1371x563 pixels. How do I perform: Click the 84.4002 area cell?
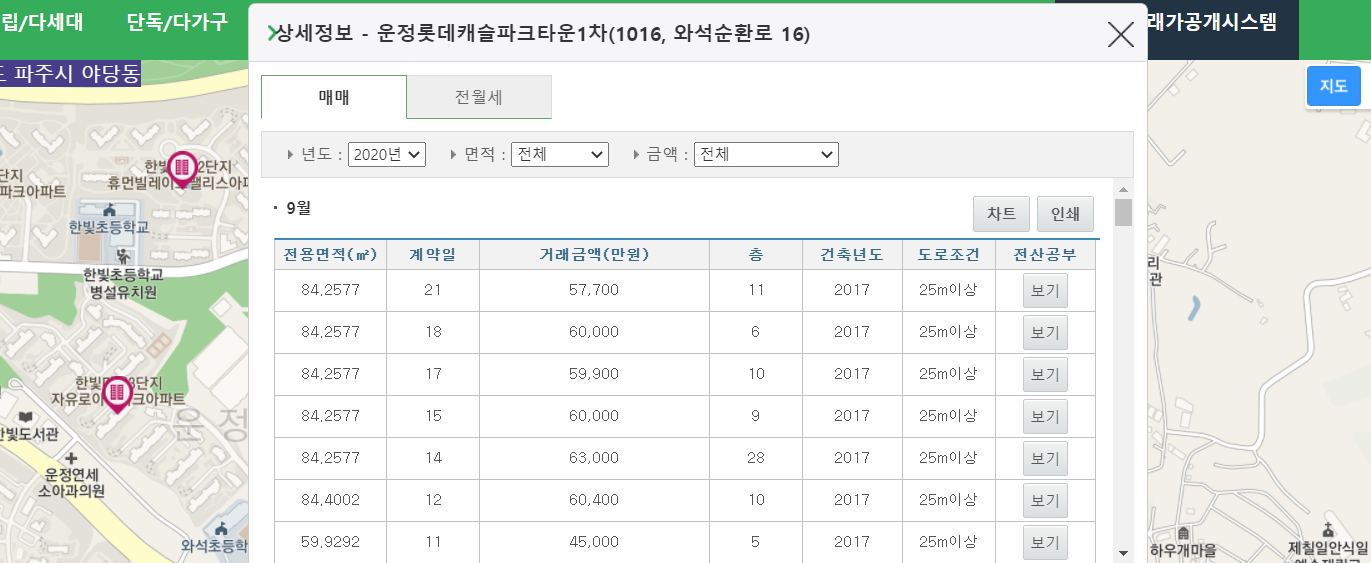[330, 500]
